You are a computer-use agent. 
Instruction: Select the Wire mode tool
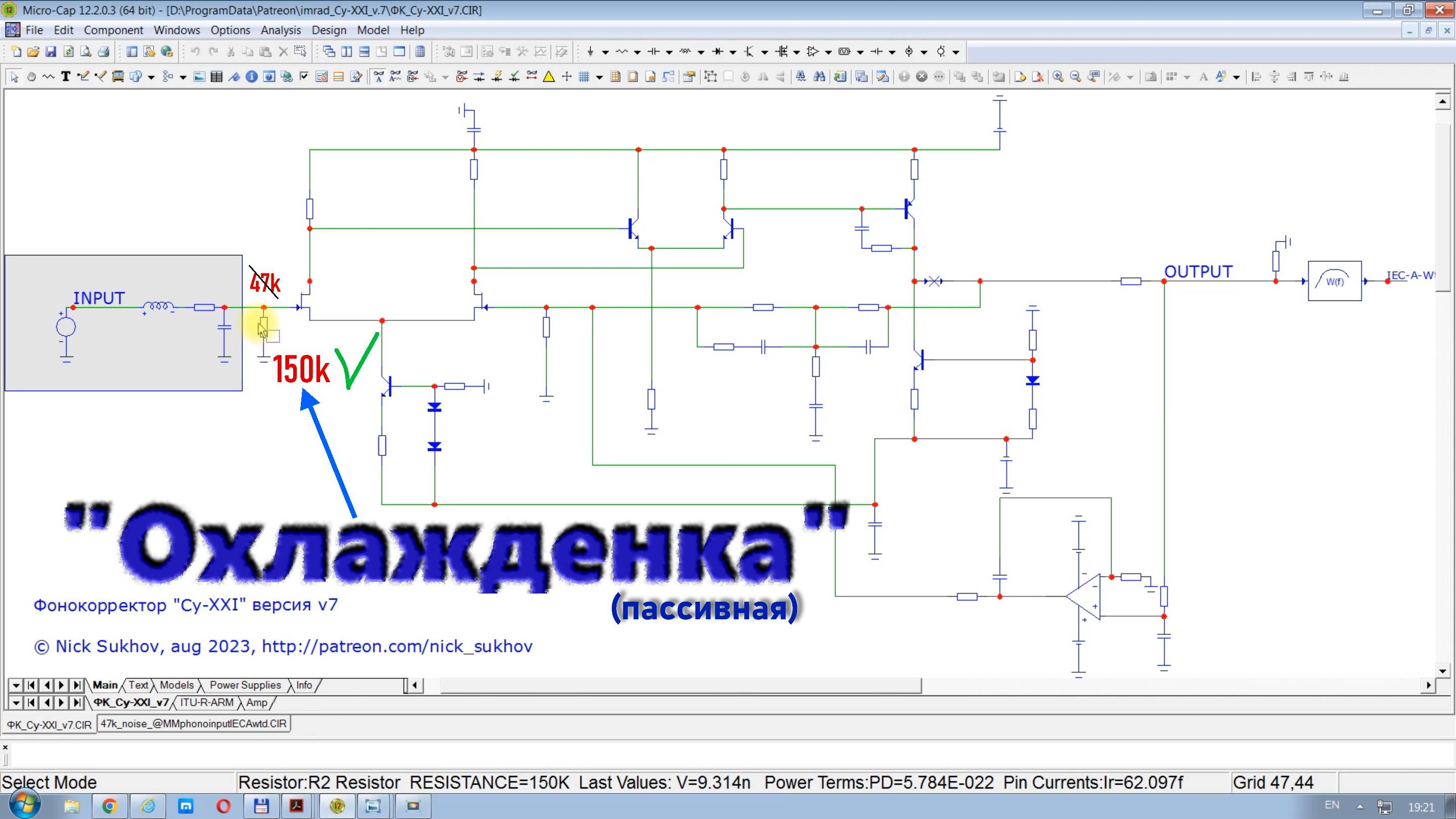83,77
